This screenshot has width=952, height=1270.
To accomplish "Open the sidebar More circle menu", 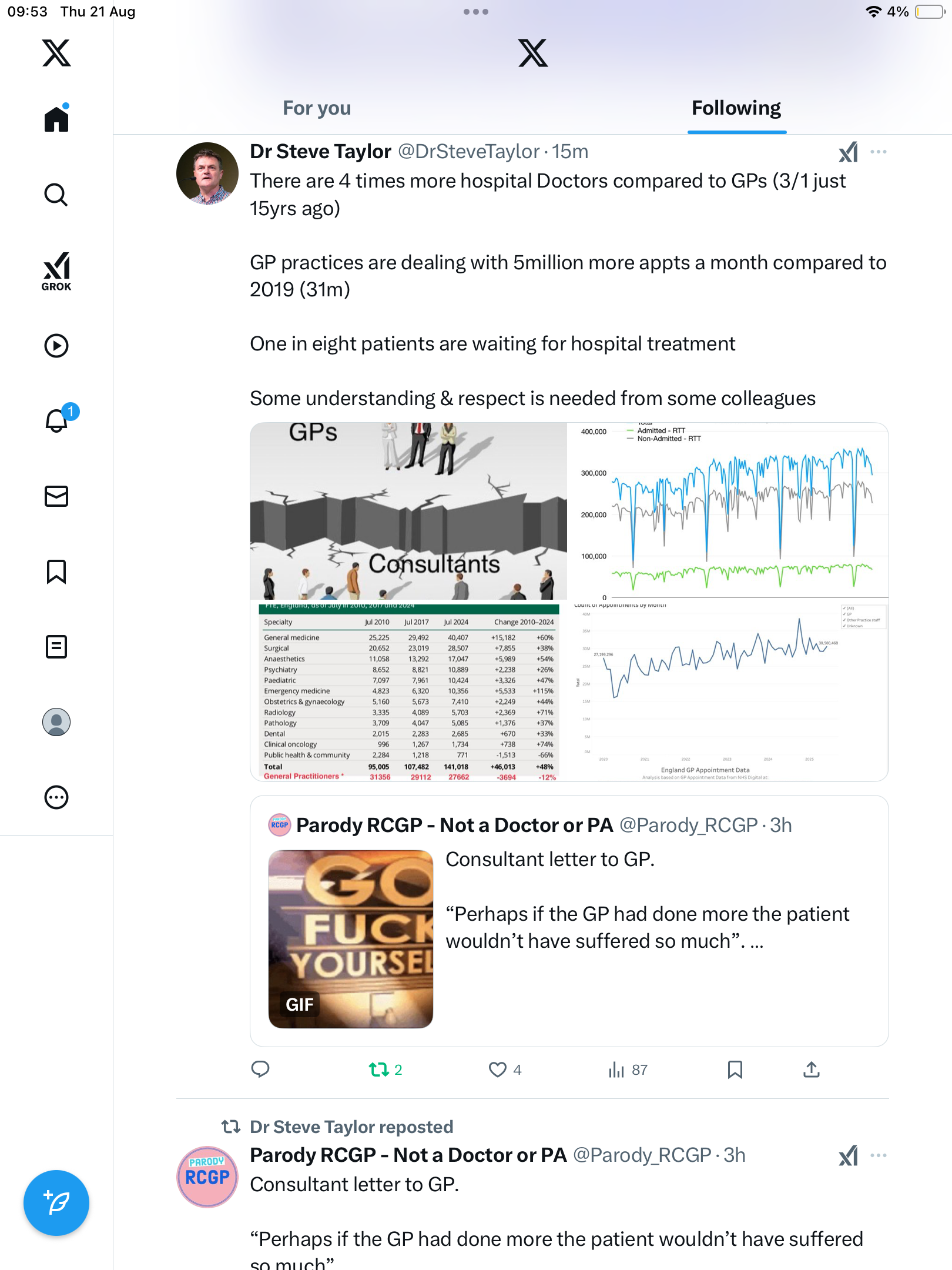I will 56,797.
